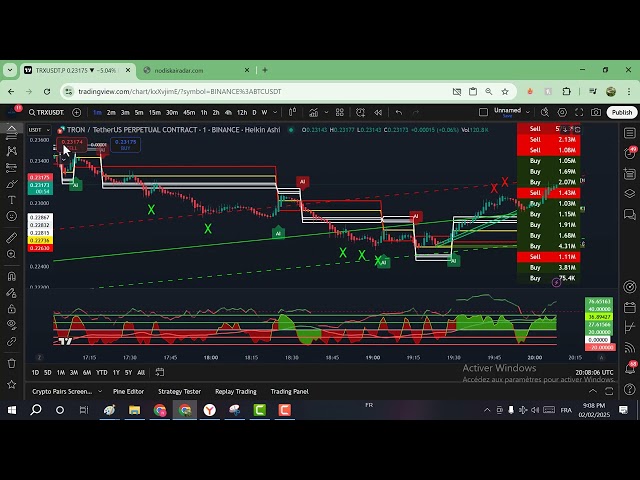
Task: Click the quick search icon in toolbar
Action: pyautogui.click(x=544, y=112)
